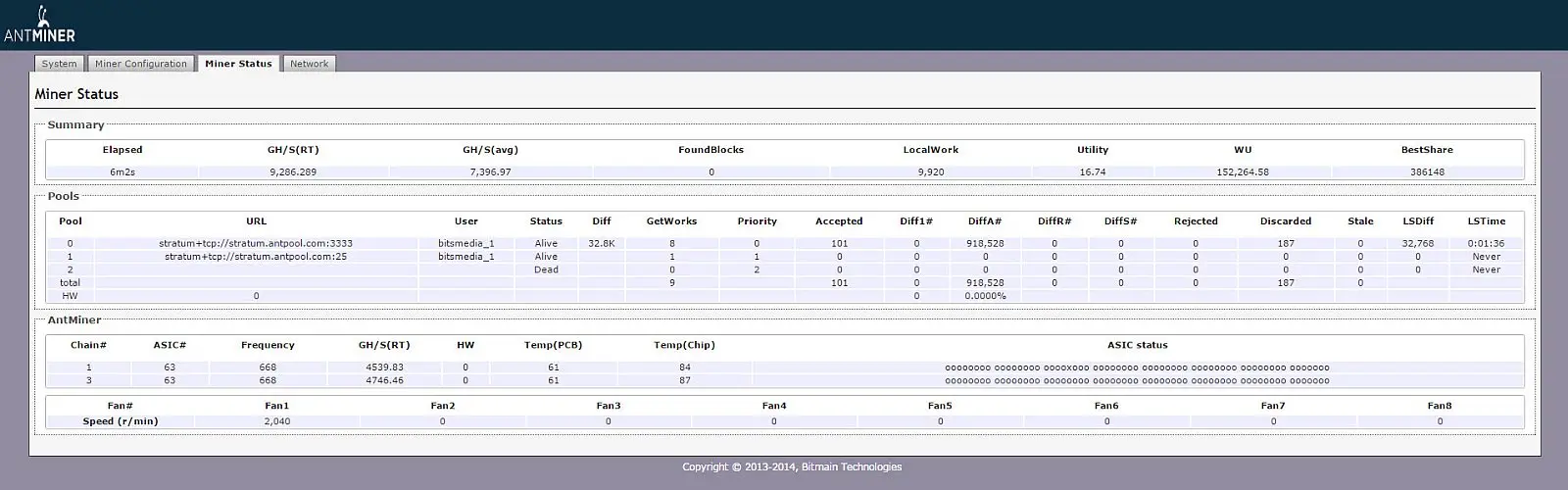Click the Miner Status page heading
The image size is (1568, 490).
click(x=76, y=94)
